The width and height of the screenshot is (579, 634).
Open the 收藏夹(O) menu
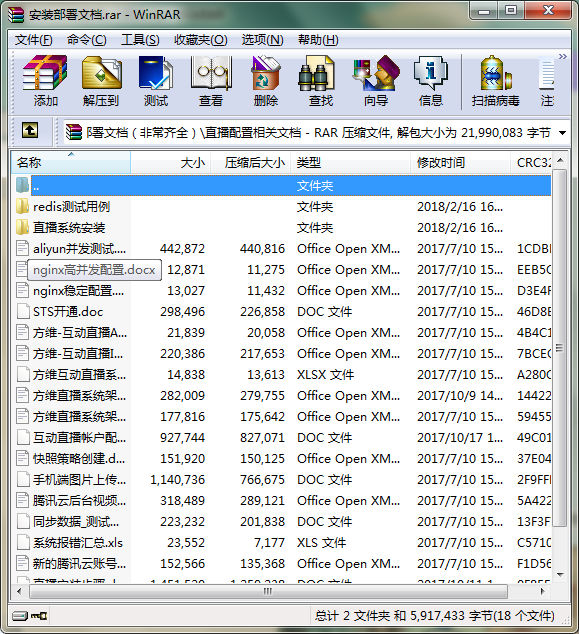(x=201, y=40)
